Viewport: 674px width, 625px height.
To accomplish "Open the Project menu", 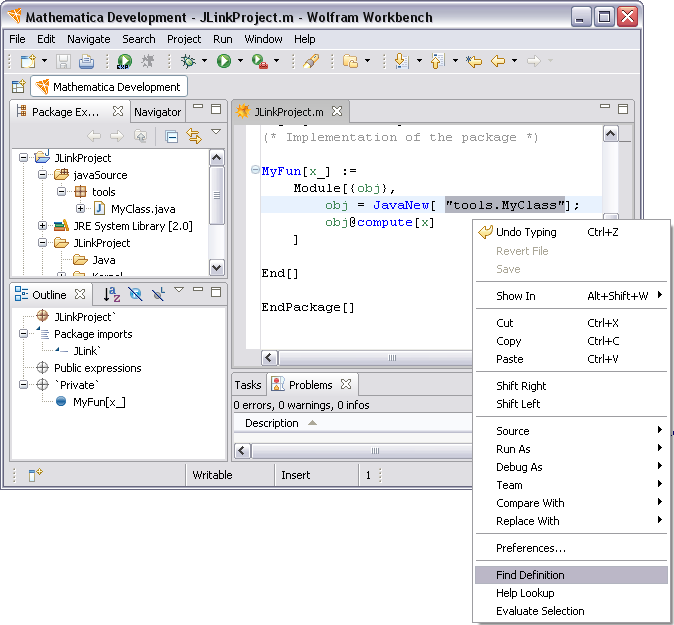I will click(184, 39).
